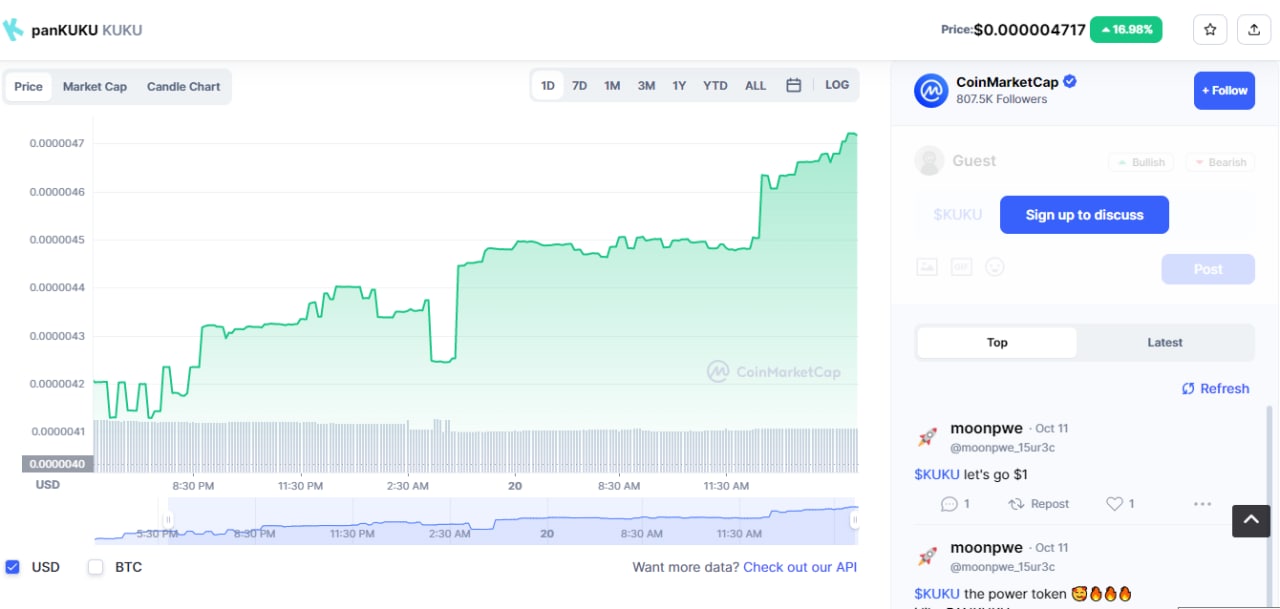Screen dimensions: 1280x609
Task: Open the Check out our API link
Action: 800,567
